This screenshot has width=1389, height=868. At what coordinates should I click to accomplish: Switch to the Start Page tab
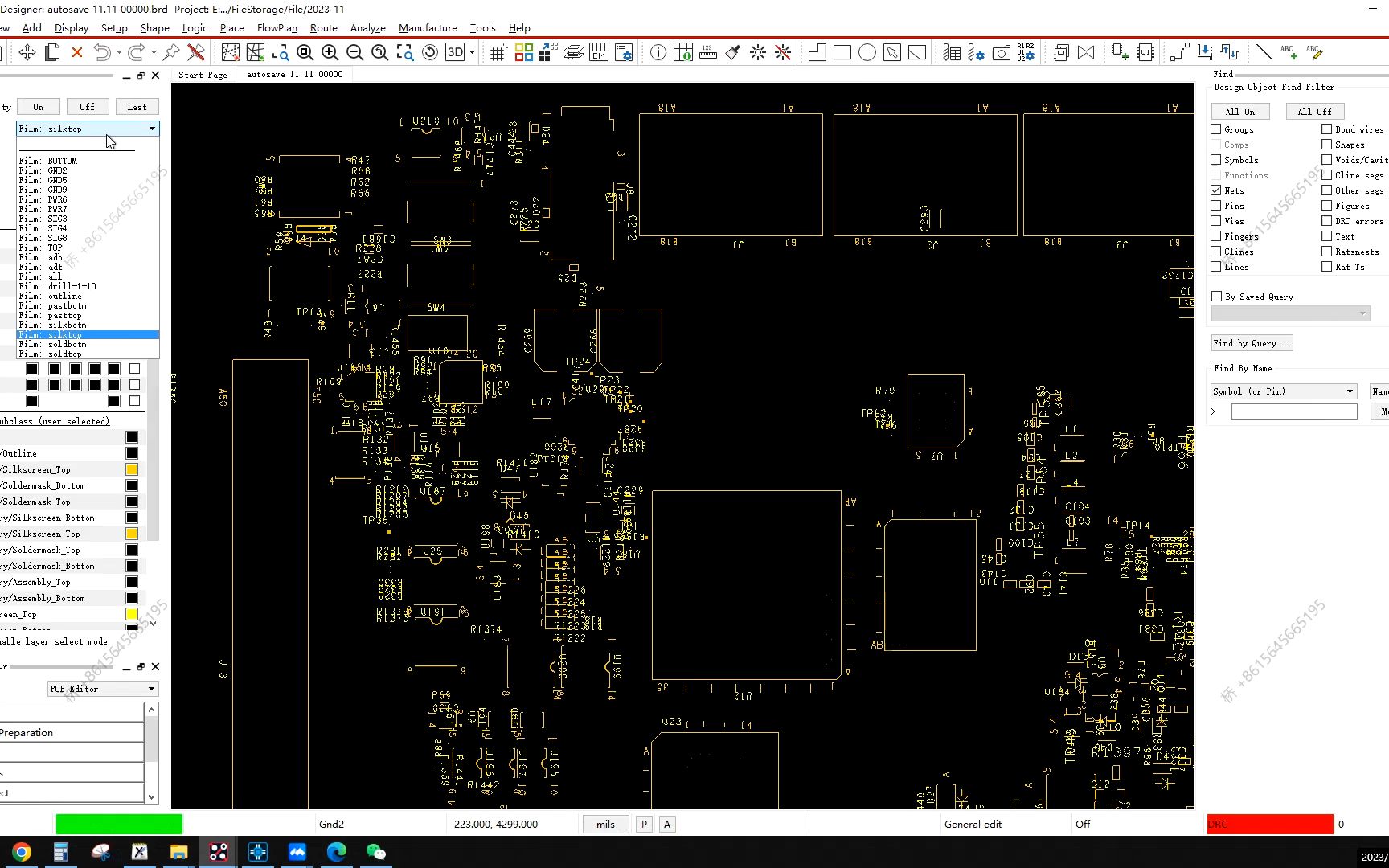[203, 75]
